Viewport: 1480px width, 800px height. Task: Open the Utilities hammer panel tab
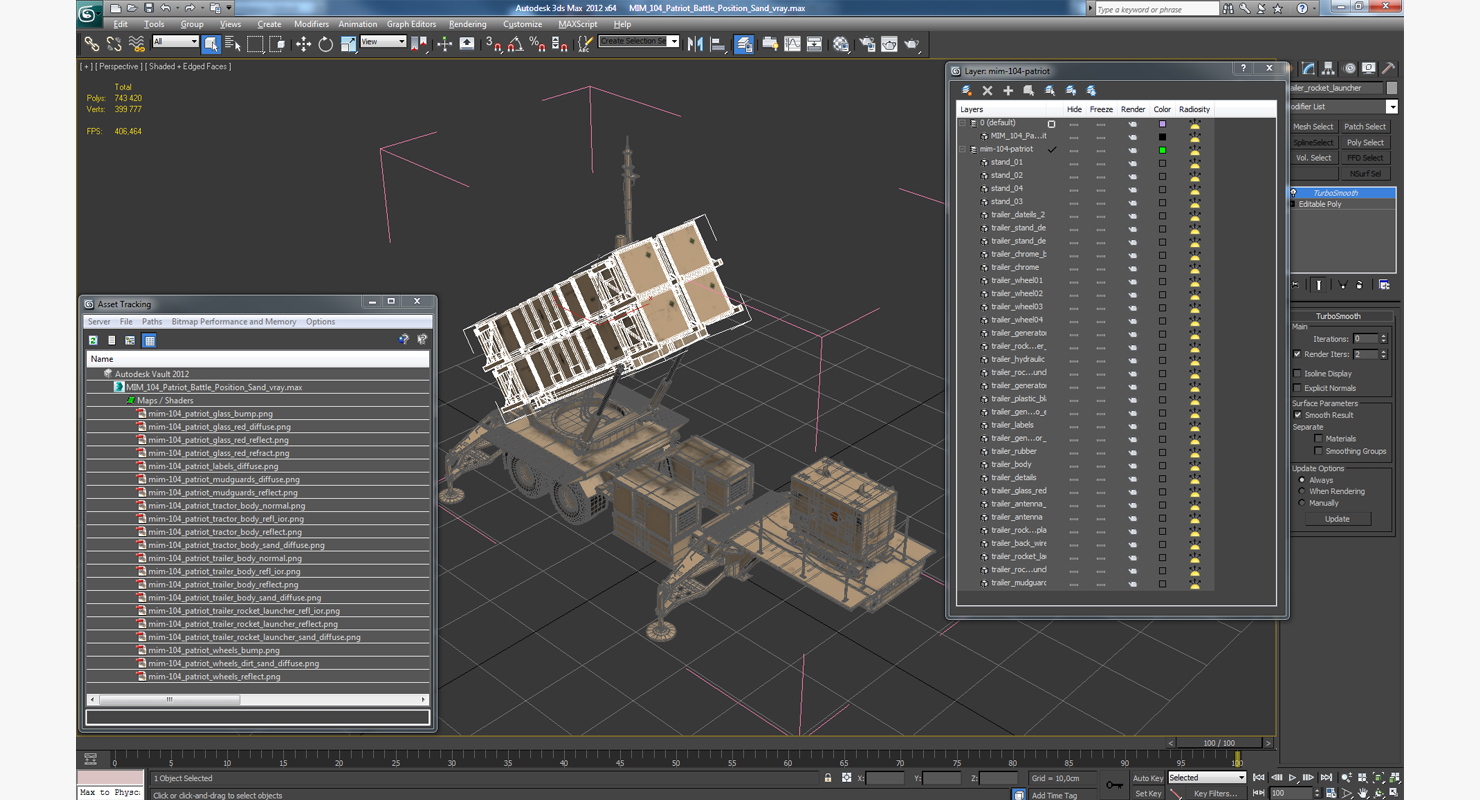coord(1389,69)
